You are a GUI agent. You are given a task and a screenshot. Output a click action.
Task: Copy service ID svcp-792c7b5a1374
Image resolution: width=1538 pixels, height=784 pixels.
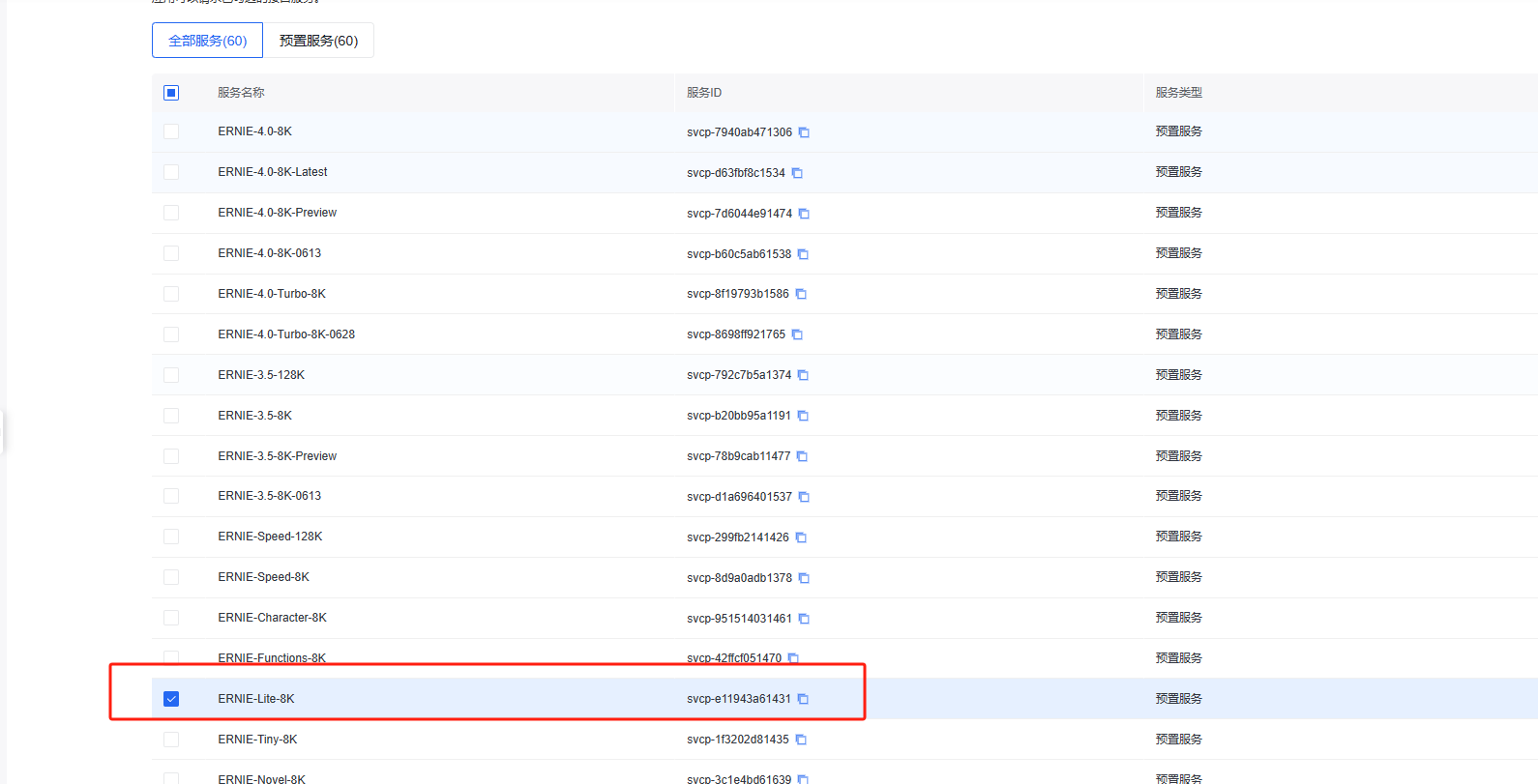(803, 375)
